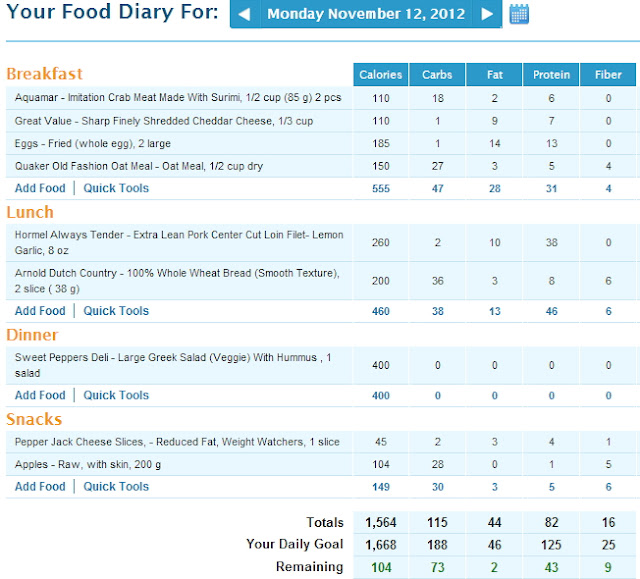
Task: Click the Monday November 12, 2012 date label
Action: pos(366,14)
